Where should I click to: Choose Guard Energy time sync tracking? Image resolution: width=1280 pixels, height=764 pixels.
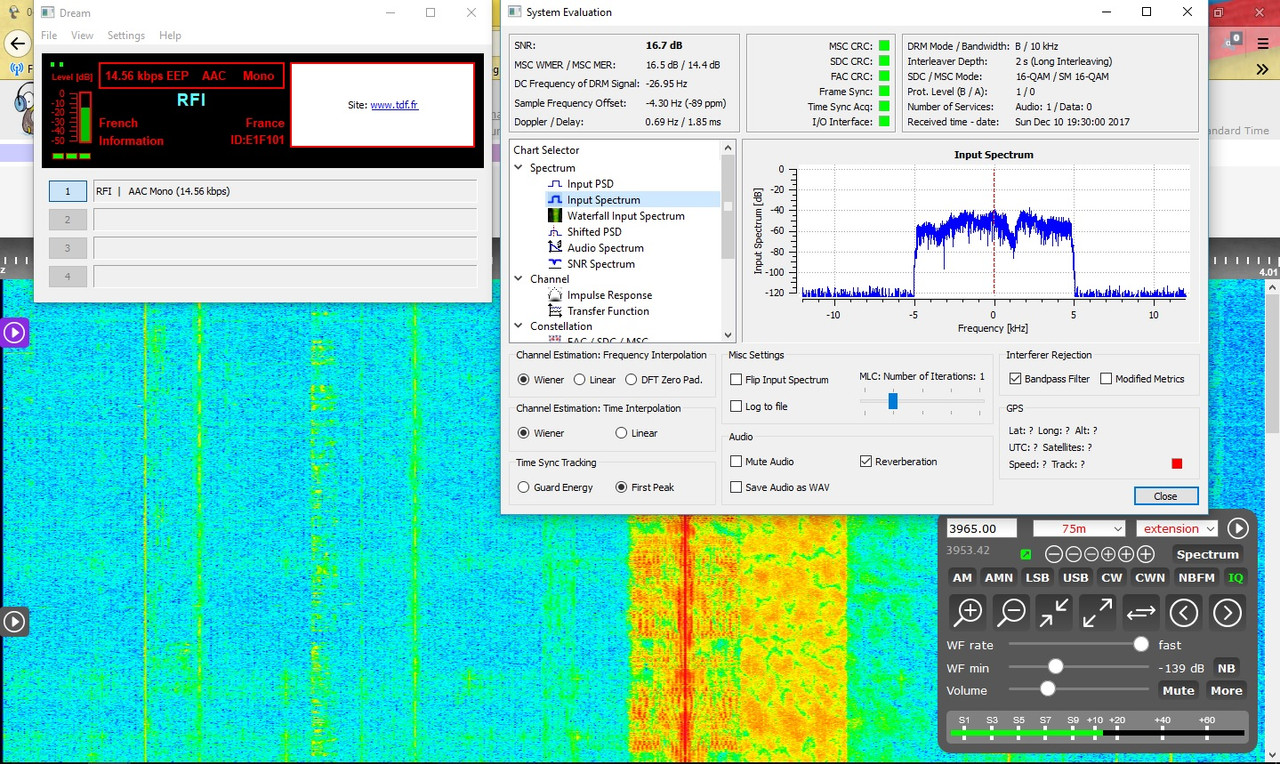tap(523, 487)
